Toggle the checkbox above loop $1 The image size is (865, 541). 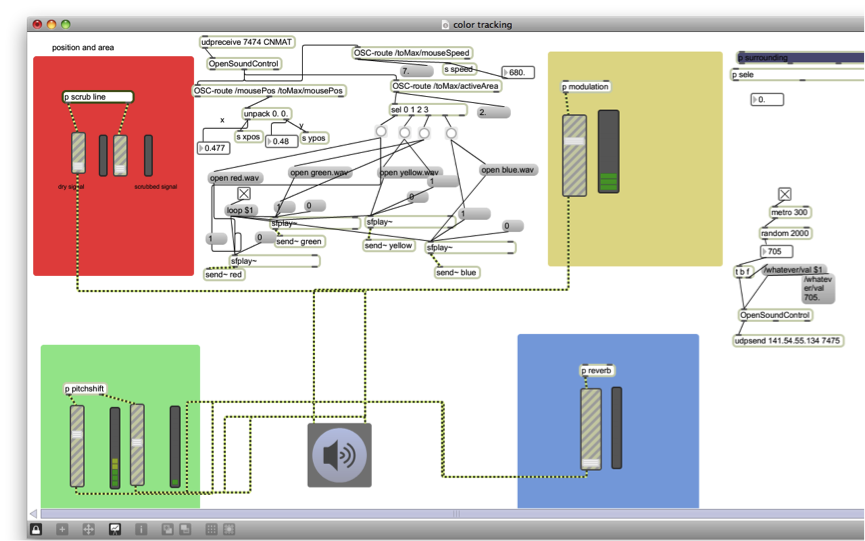tap(243, 194)
